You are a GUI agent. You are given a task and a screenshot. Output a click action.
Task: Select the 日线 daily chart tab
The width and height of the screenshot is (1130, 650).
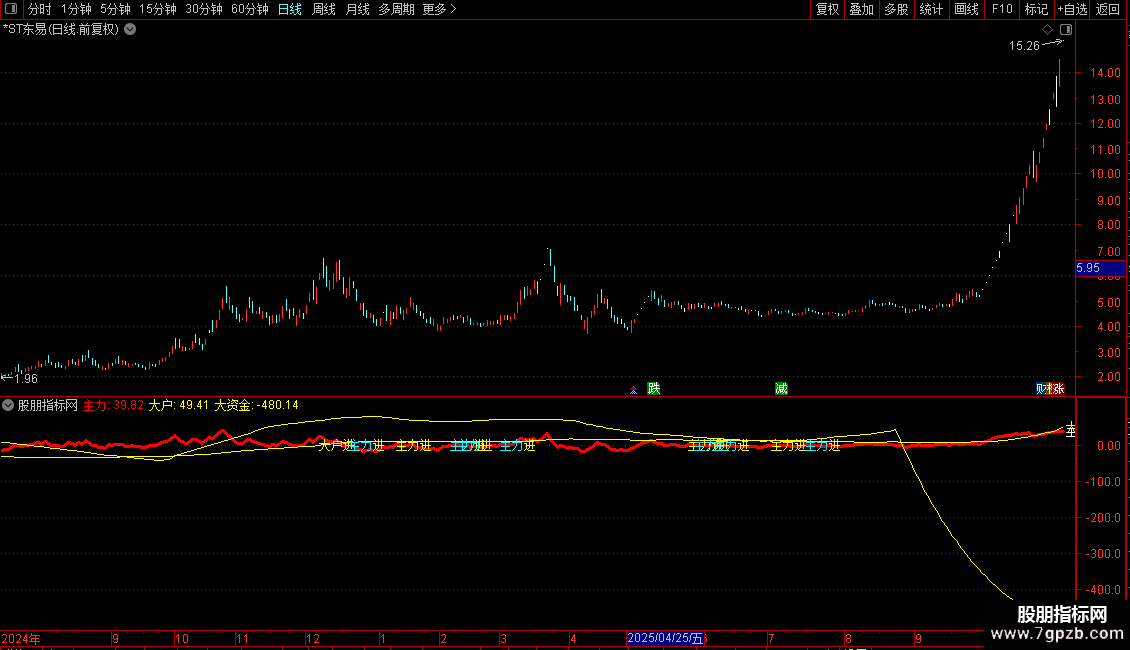[x=290, y=9]
